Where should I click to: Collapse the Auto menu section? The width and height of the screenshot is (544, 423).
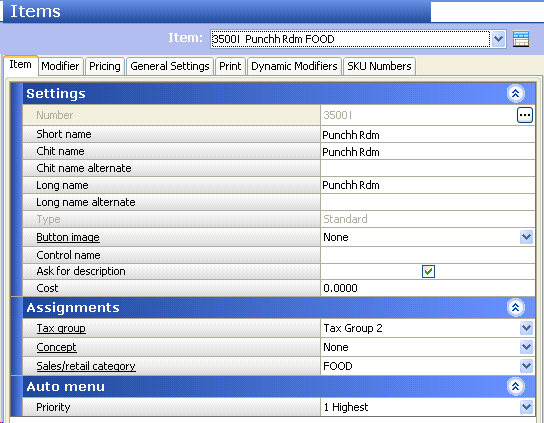[x=516, y=387]
